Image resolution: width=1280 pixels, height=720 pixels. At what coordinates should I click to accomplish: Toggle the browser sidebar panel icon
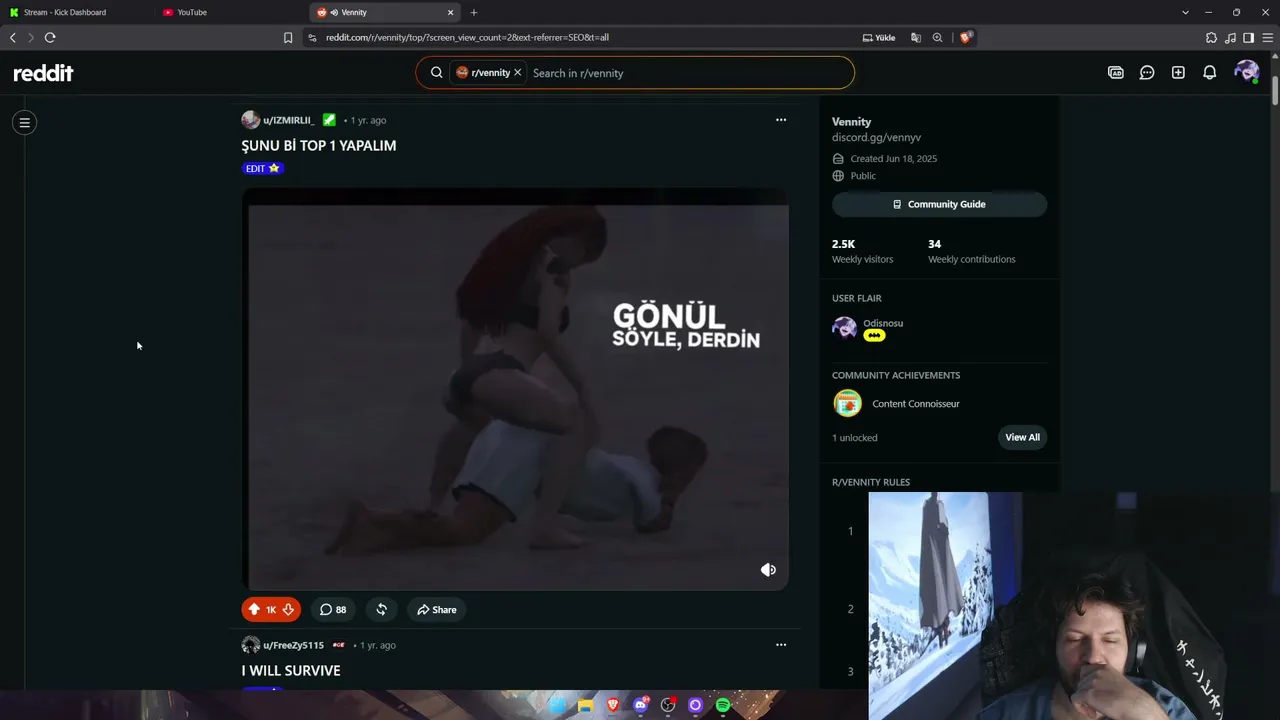(x=1249, y=38)
